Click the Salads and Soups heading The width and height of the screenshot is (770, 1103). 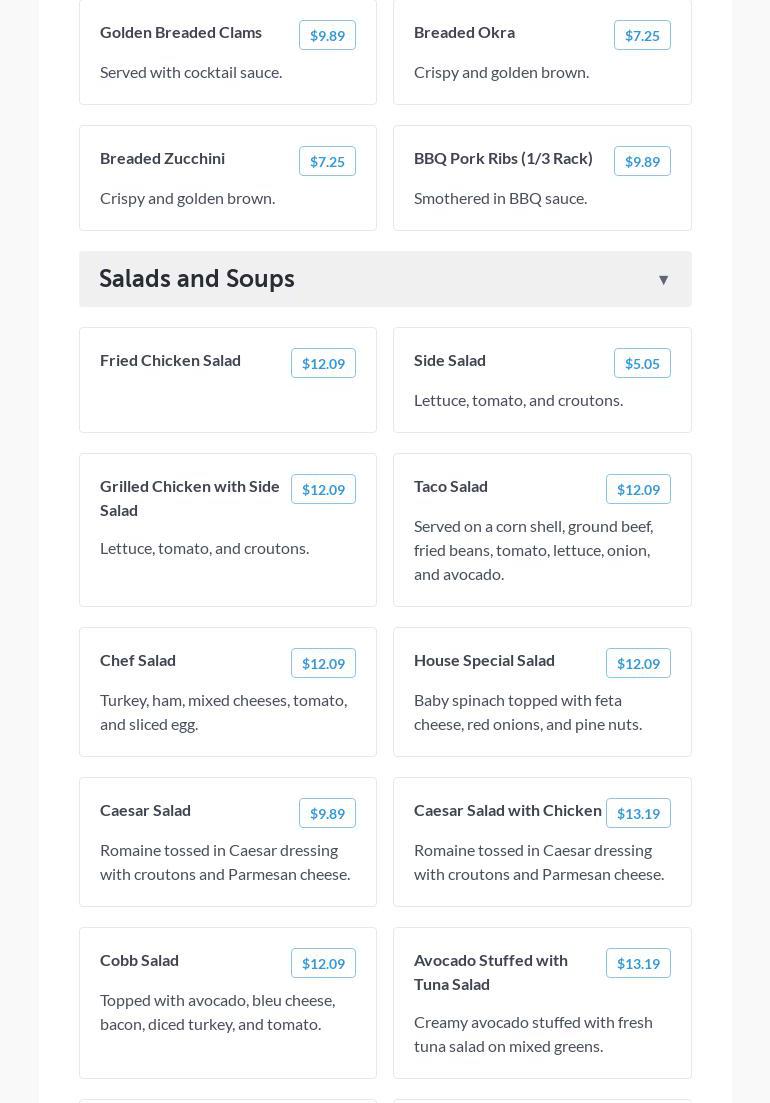(197, 279)
